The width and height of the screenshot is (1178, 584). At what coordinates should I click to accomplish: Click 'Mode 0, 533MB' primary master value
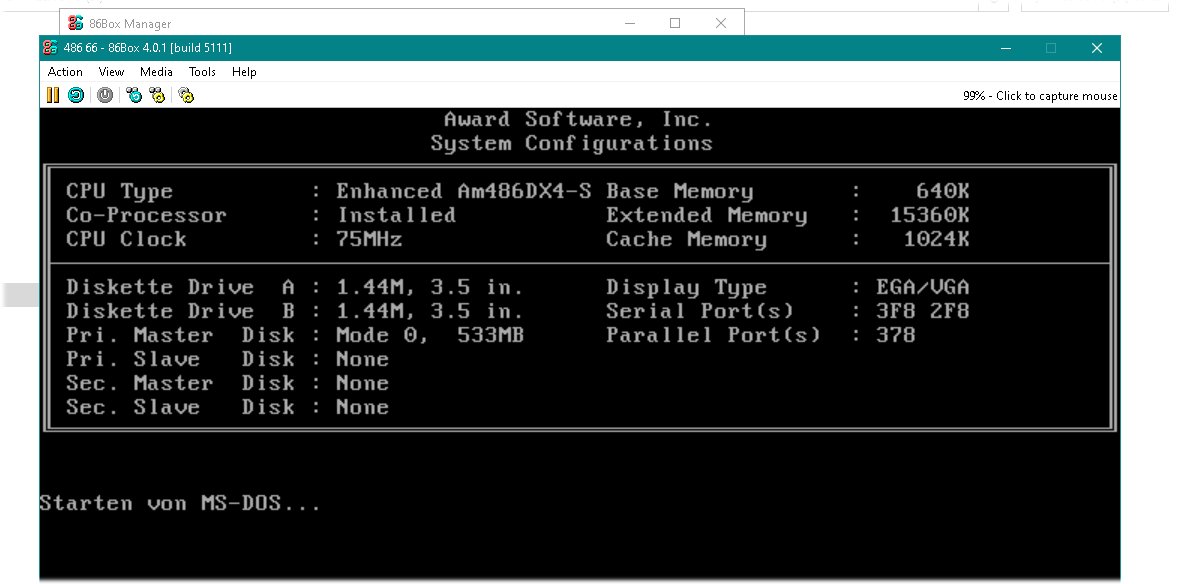tap(430, 335)
